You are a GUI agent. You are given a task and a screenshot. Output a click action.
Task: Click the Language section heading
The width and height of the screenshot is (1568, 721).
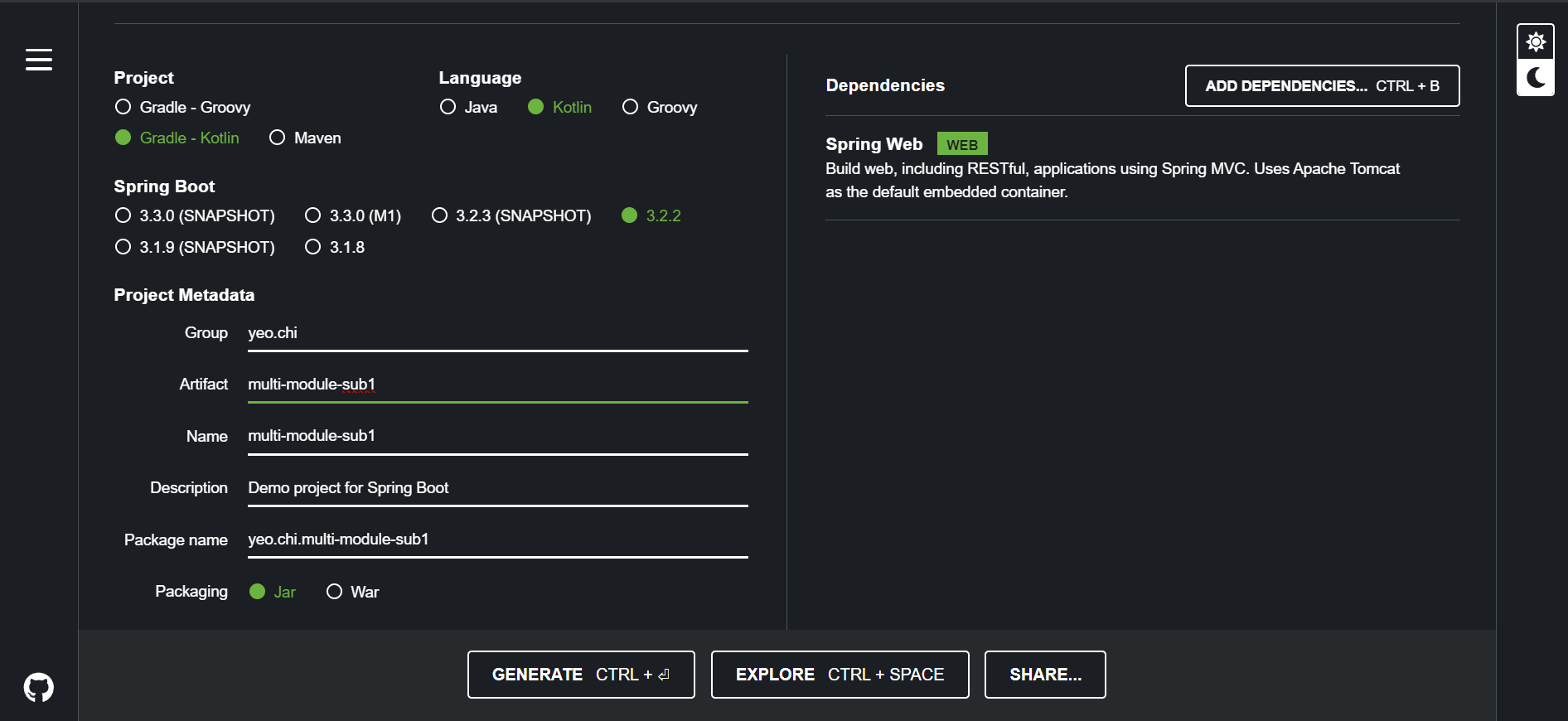click(x=480, y=78)
